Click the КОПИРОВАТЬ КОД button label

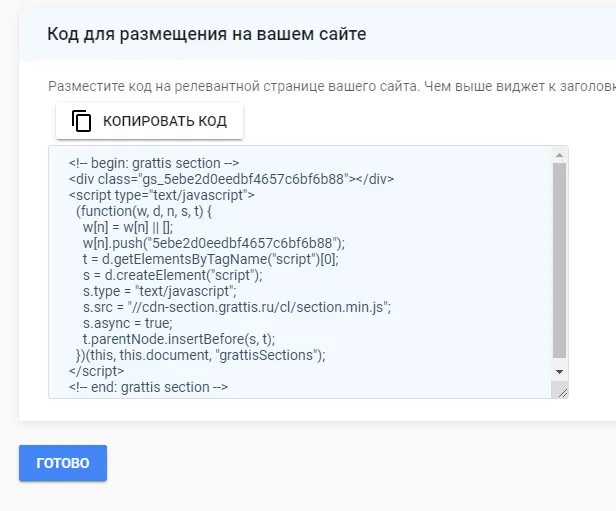coord(165,121)
